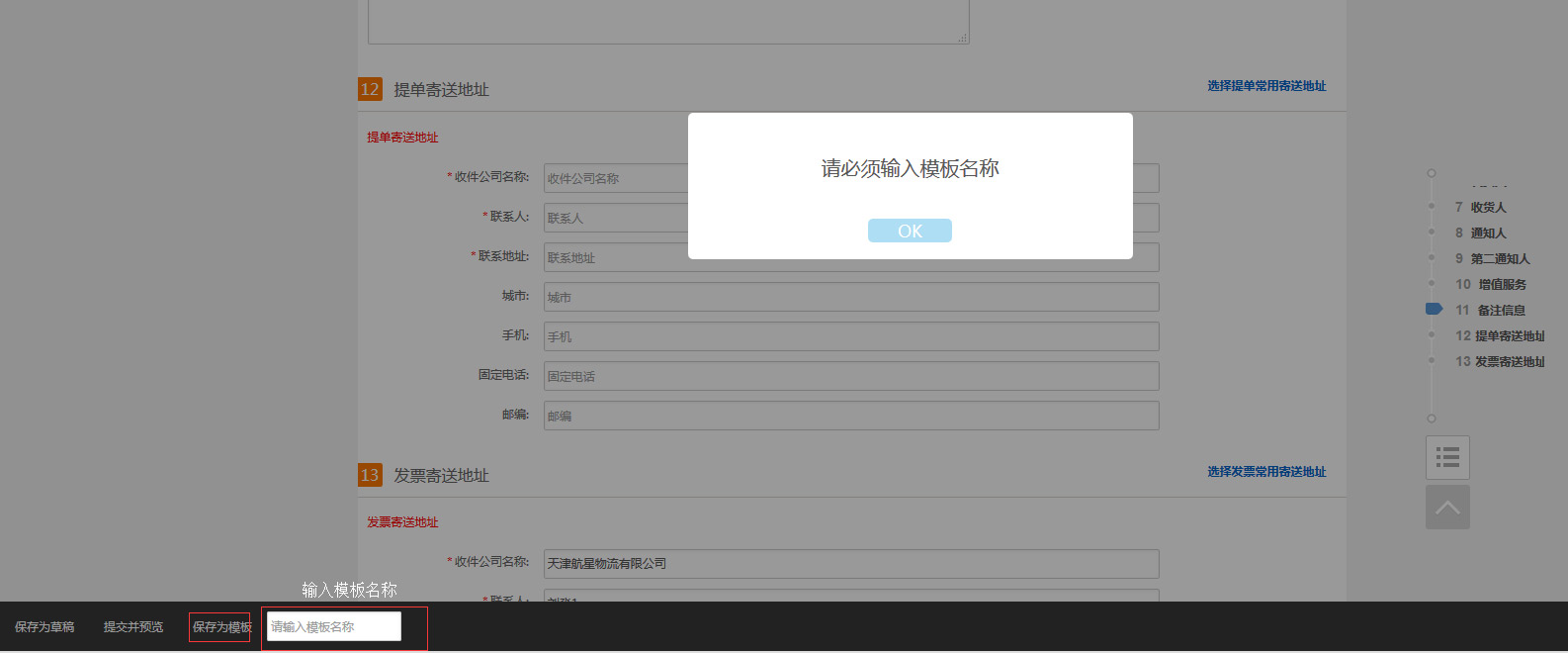Open the 选择提单常用寄送地址 link
The width and height of the screenshot is (1568, 653).
(1266, 86)
